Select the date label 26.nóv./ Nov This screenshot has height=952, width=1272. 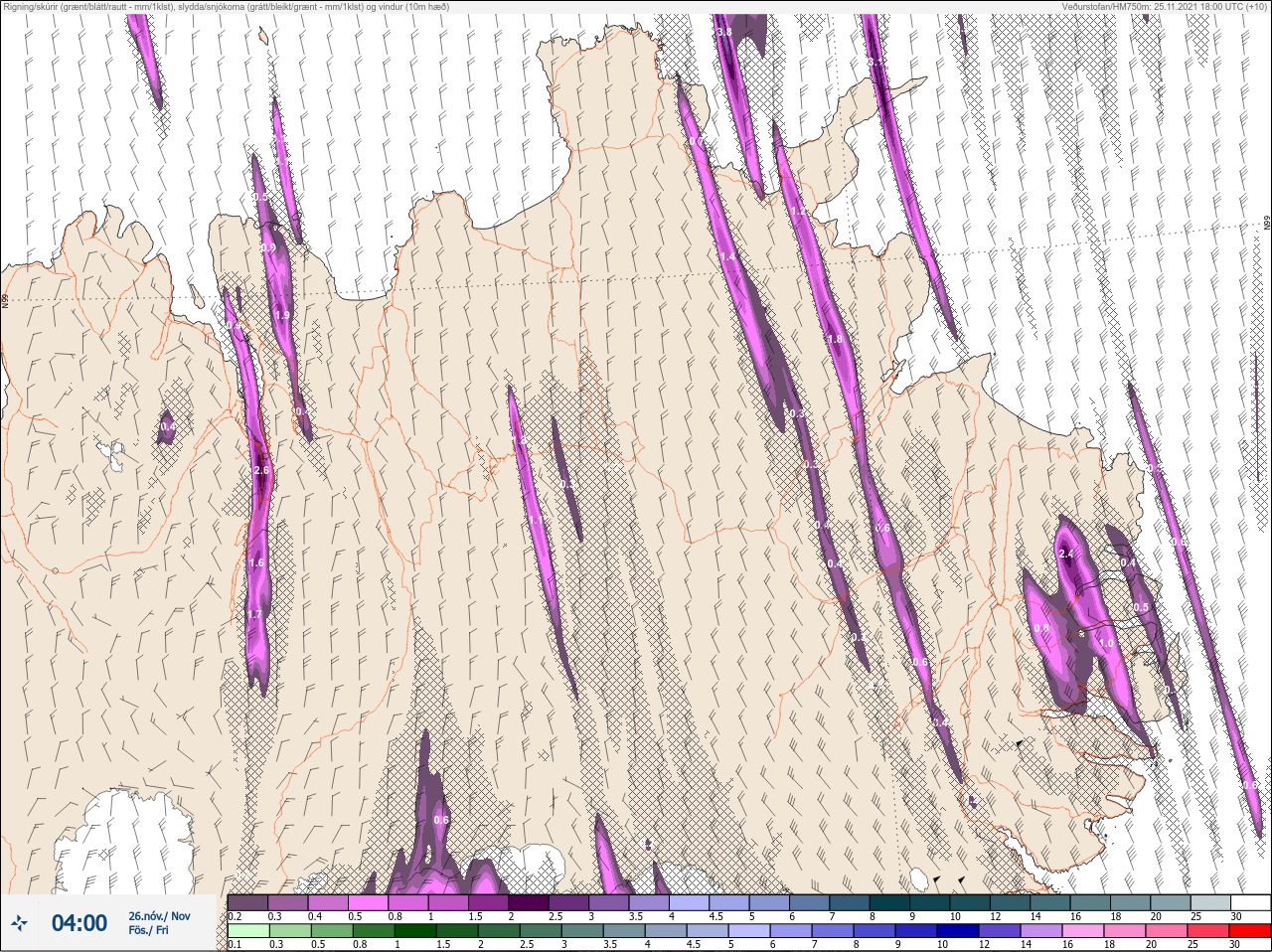159,916
